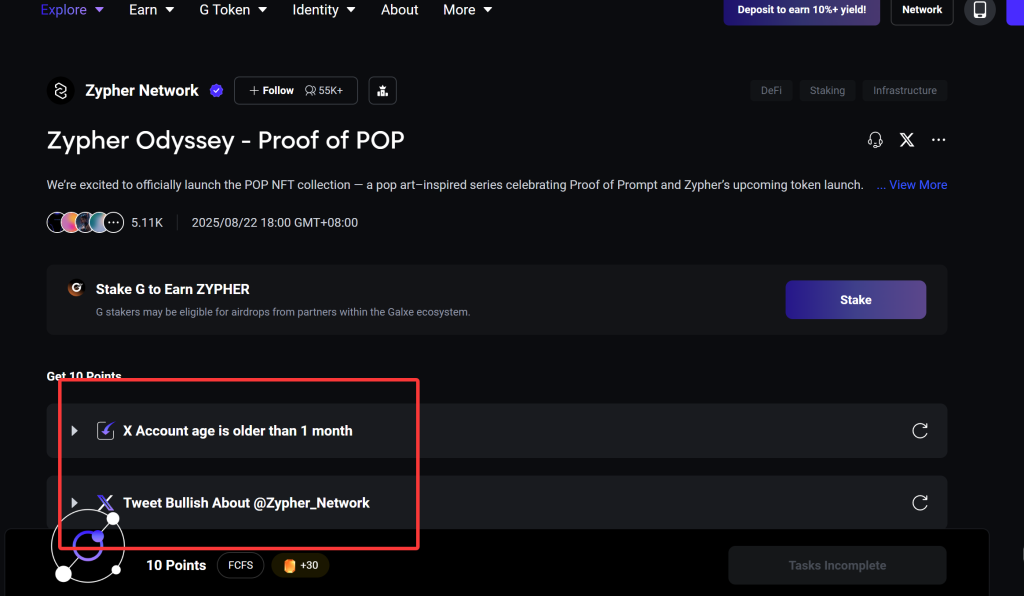Open the Earn dropdown menu
1024x596 pixels.
[x=152, y=10]
